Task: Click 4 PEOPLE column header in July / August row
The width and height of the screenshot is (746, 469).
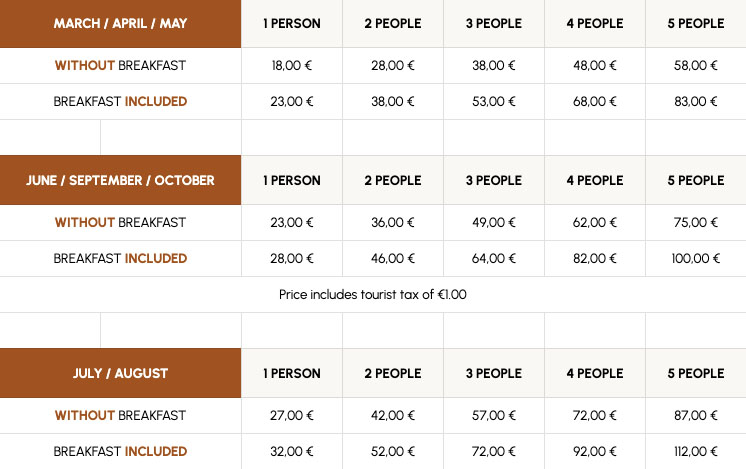Action: [x=595, y=373]
